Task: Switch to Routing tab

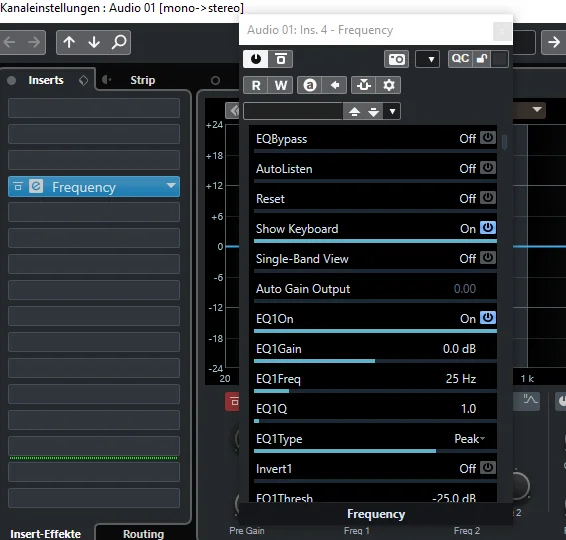Action: [x=143, y=534]
